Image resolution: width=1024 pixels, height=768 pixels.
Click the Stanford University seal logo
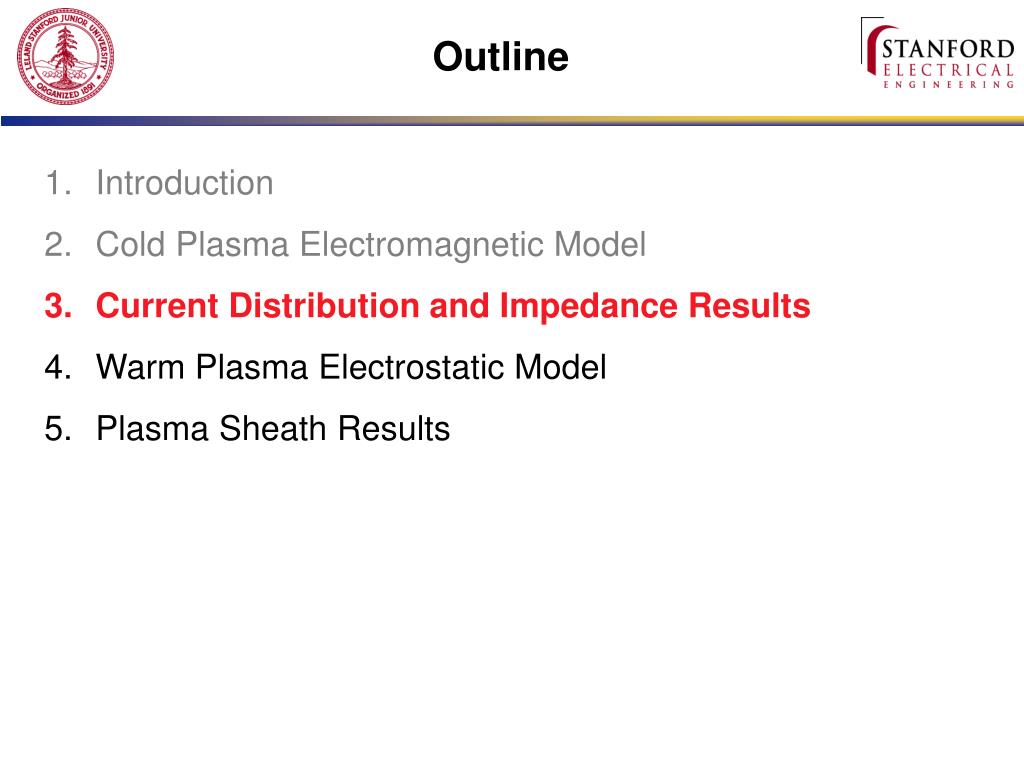[65, 57]
